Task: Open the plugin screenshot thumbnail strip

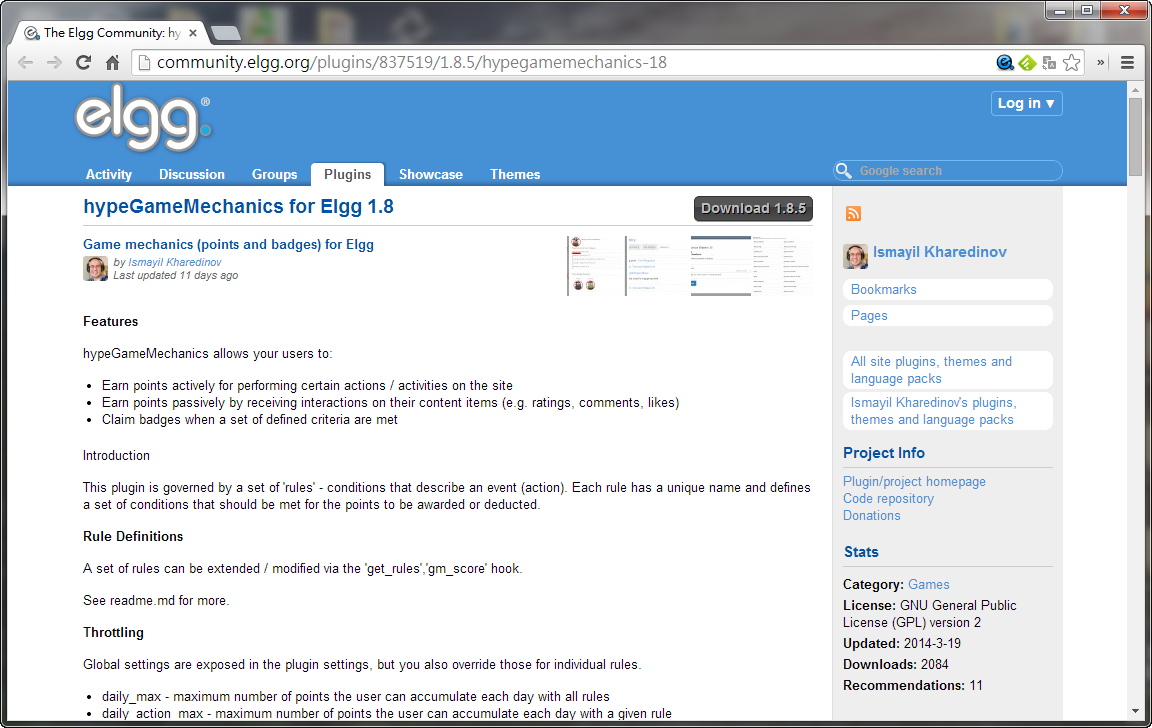Action: [689, 266]
